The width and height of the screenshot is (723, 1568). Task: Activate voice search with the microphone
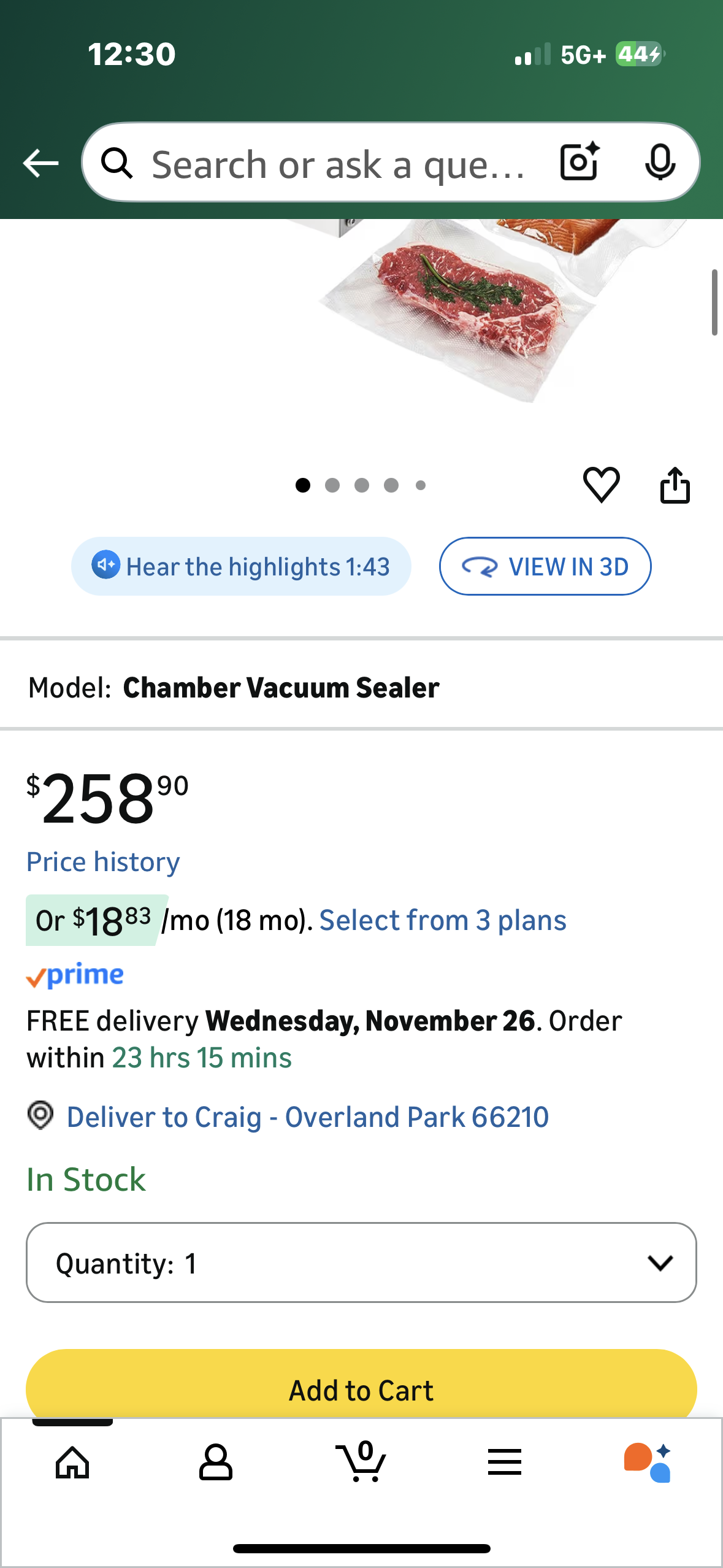[x=660, y=163]
